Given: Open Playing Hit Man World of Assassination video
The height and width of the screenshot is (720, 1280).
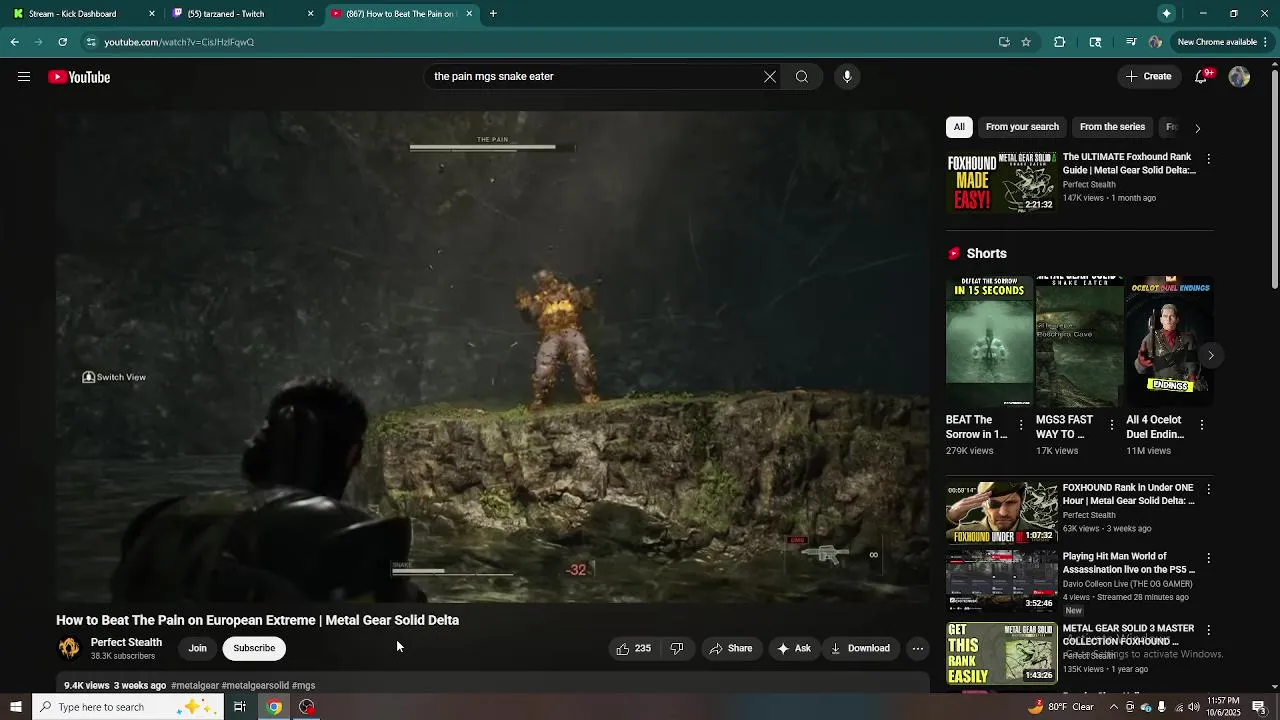Looking at the screenshot, I should click(x=1001, y=580).
